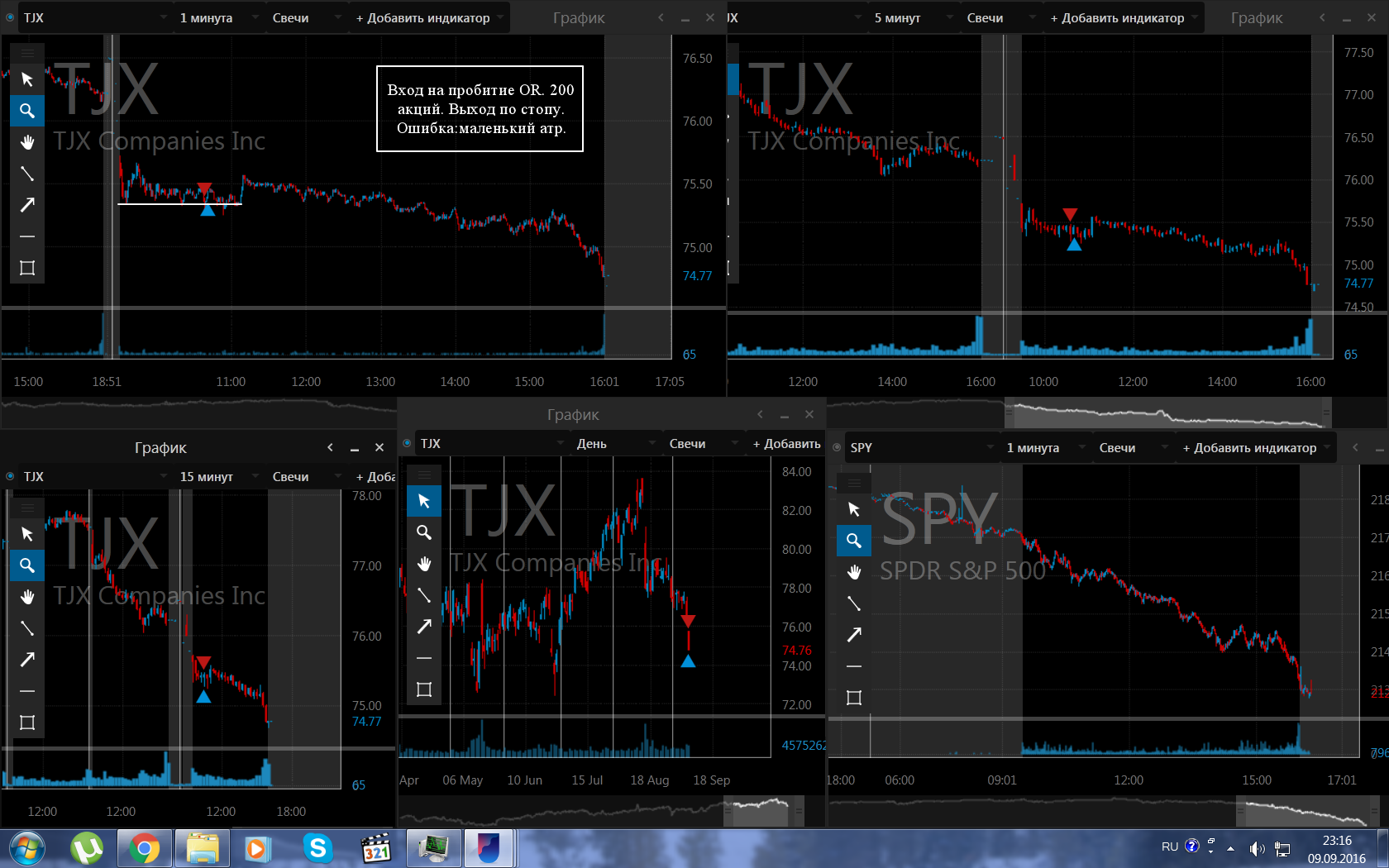Viewport: 1389px width, 868px height.
Task: Open the 'Свечи' chart type dropdown in the daily chart
Action: coord(703,443)
